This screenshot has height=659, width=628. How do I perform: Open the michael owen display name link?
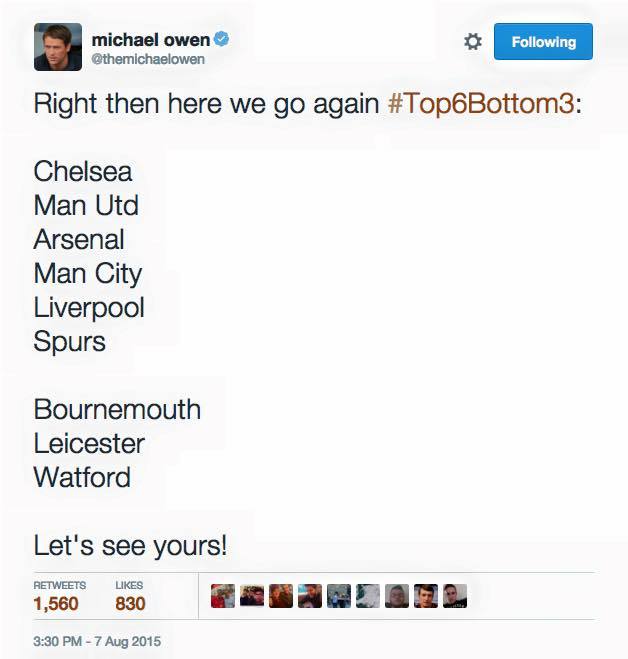pos(150,40)
